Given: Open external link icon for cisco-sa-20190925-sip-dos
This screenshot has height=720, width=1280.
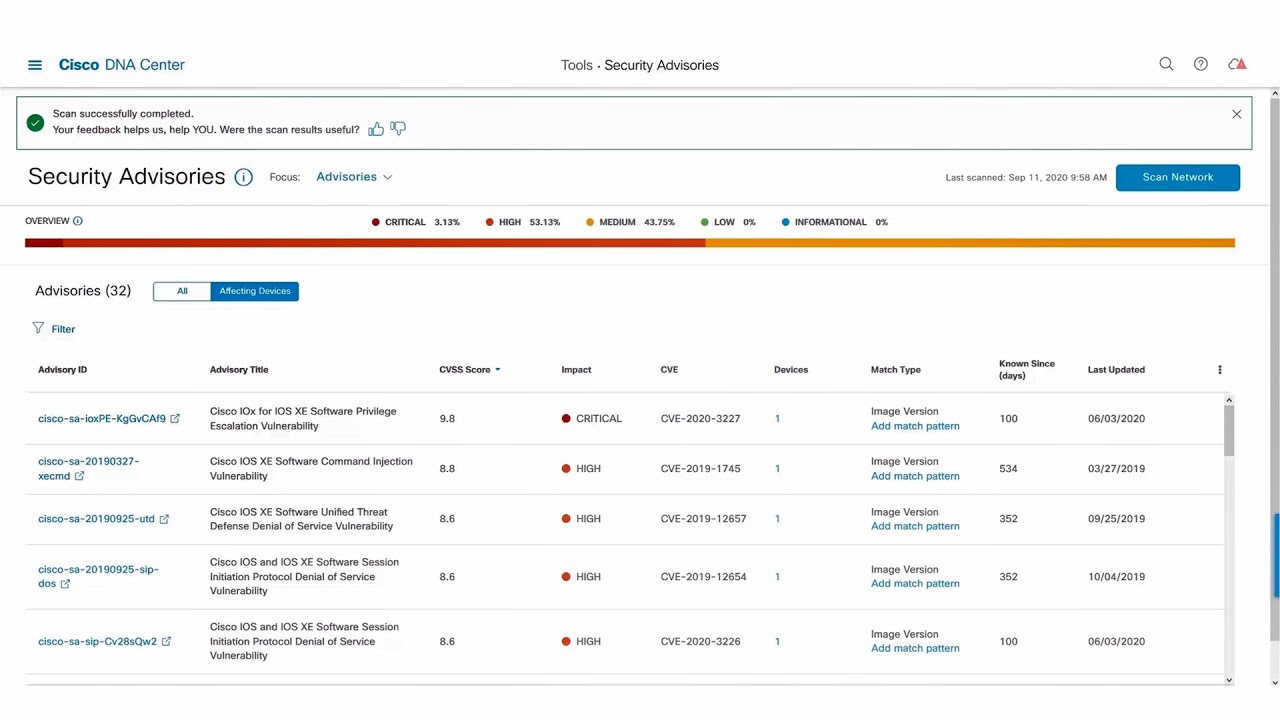Looking at the screenshot, I should [x=65, y=584].
